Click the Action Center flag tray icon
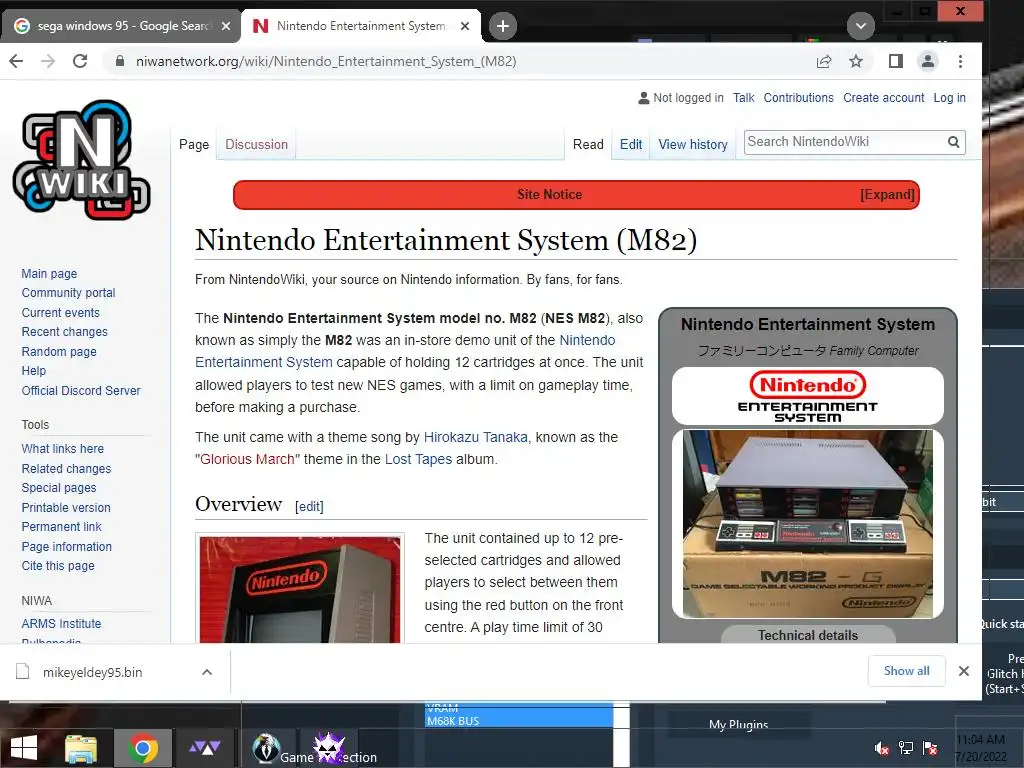Screen dimensions: 1024x768 pyautogui.click(x=930, y=748)
